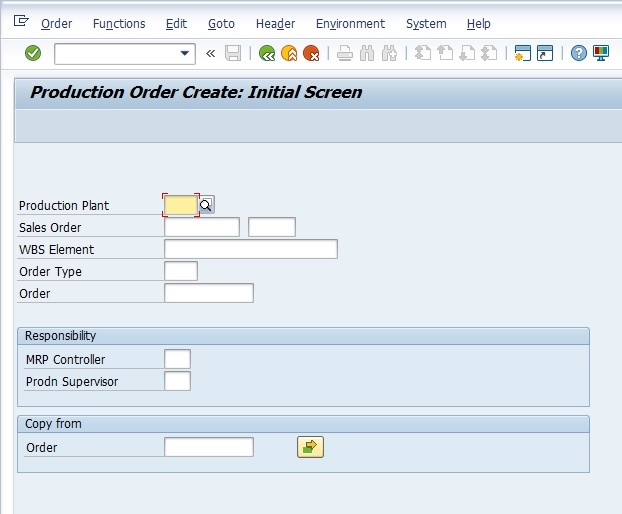Screen dimensions: 622x514
Task: Open the Edit menu
Action: coord(176,24)
